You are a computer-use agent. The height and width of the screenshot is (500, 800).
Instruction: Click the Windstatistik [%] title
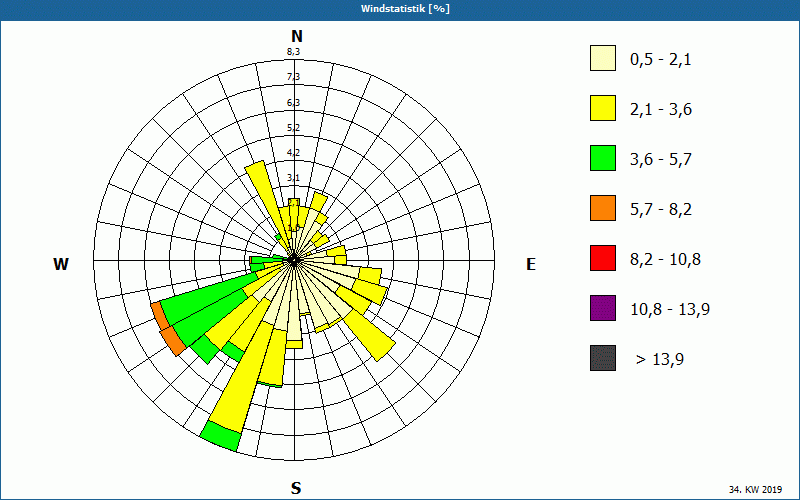[x=405, y=9]
